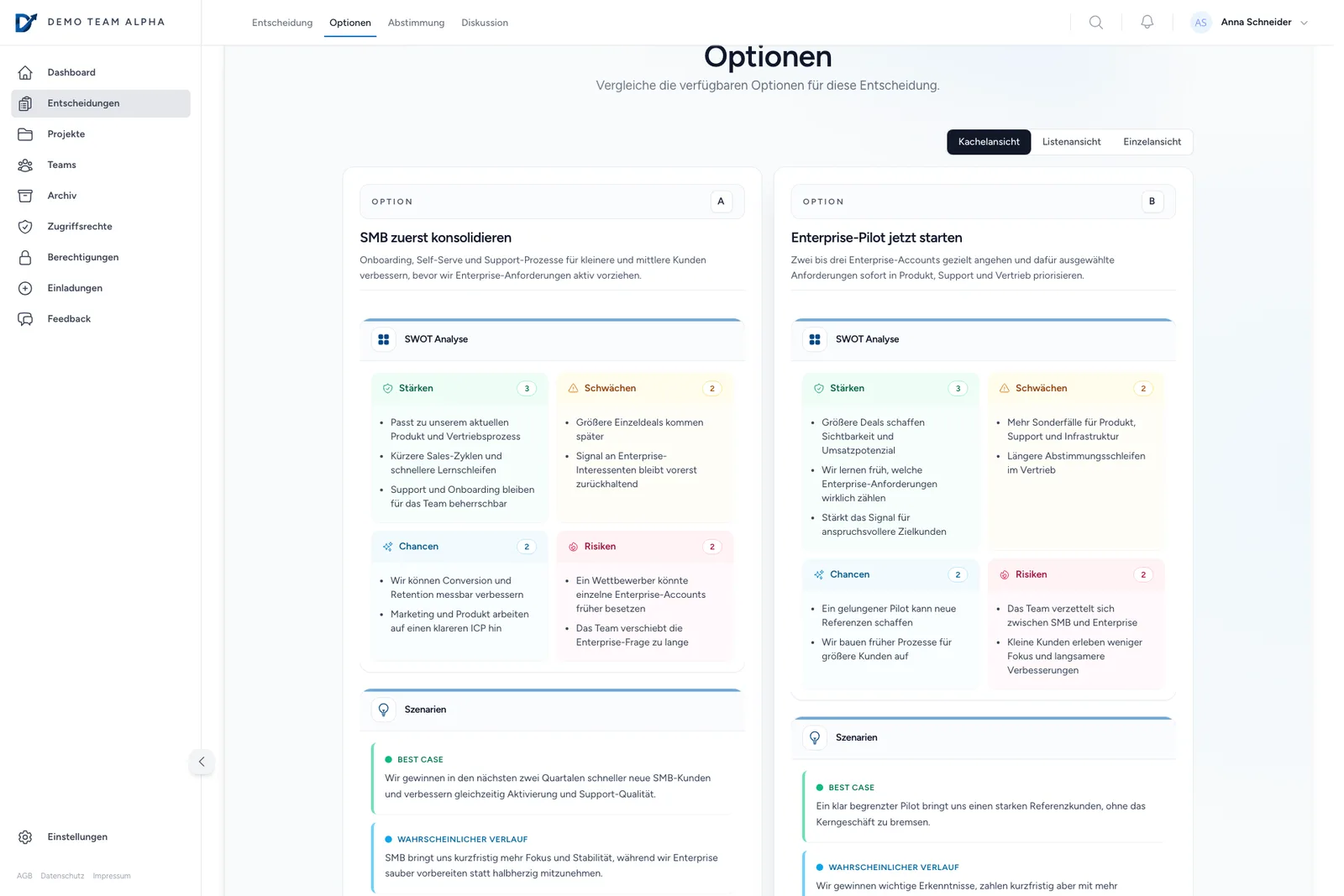Switch to Einzelansicht view
This screenshot has height=896, width=1344.
point(1151,141)
